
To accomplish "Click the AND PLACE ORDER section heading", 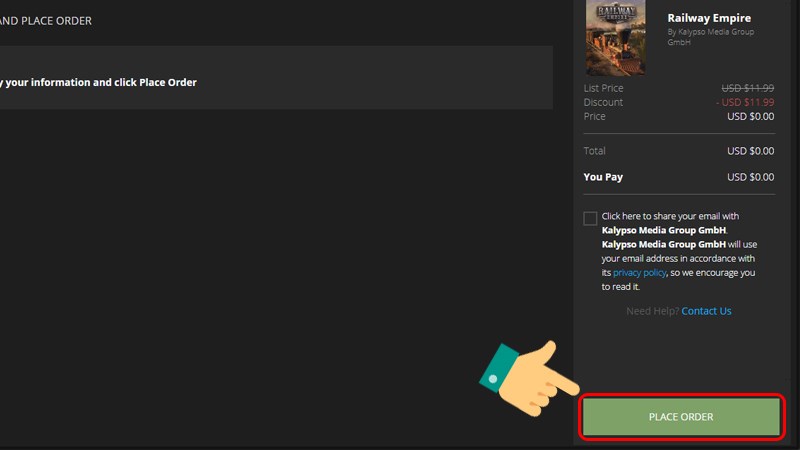I will pyautogui.click(x=46, y=21).
